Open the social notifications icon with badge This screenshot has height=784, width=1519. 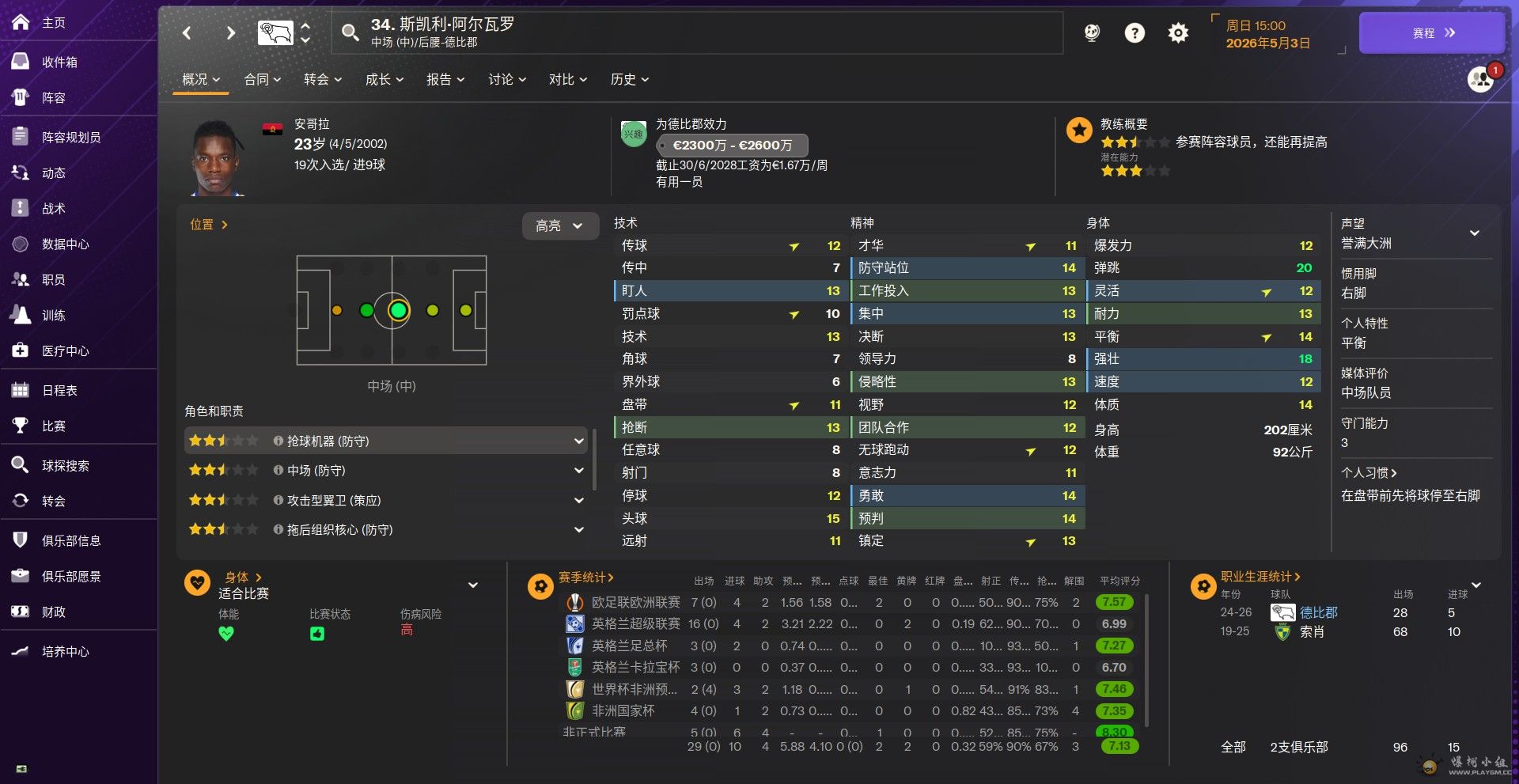pos(1481,78)
